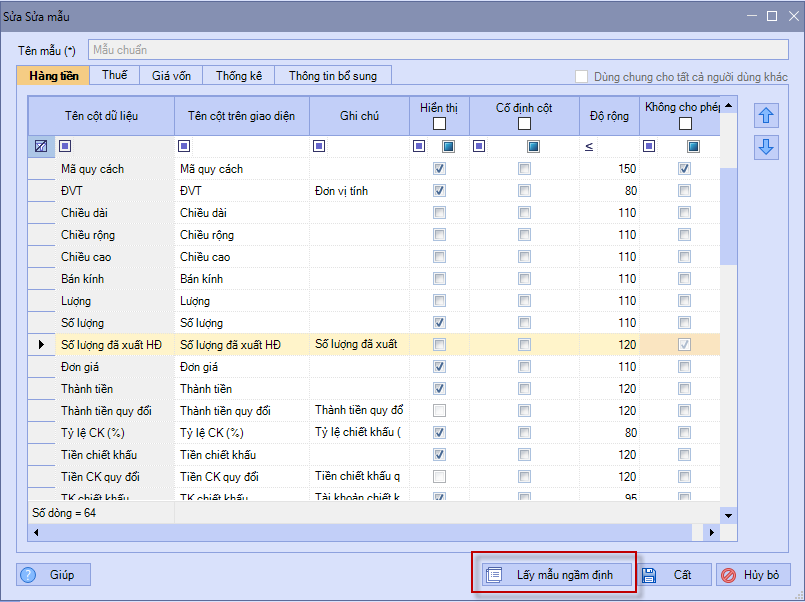Screen dimensions: 805x602
Task: Click the filter operator icon under Tên cột dữ liệu
Action: click(x=65, y=146)
